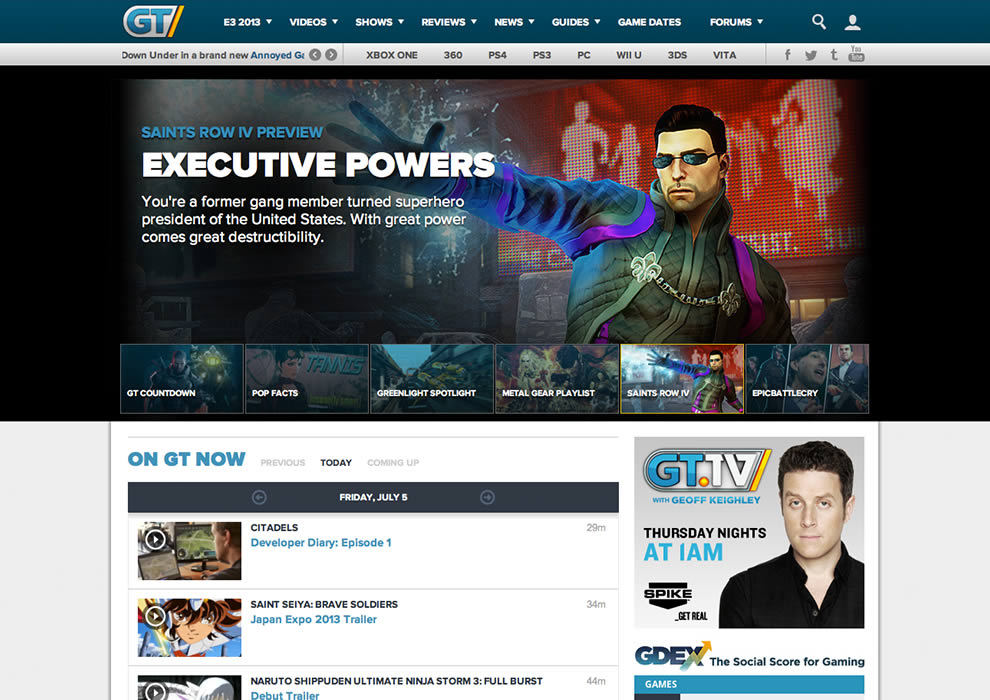990x700 pixels.
Task: Open the Tumblr icon
Action: [834, 54]
